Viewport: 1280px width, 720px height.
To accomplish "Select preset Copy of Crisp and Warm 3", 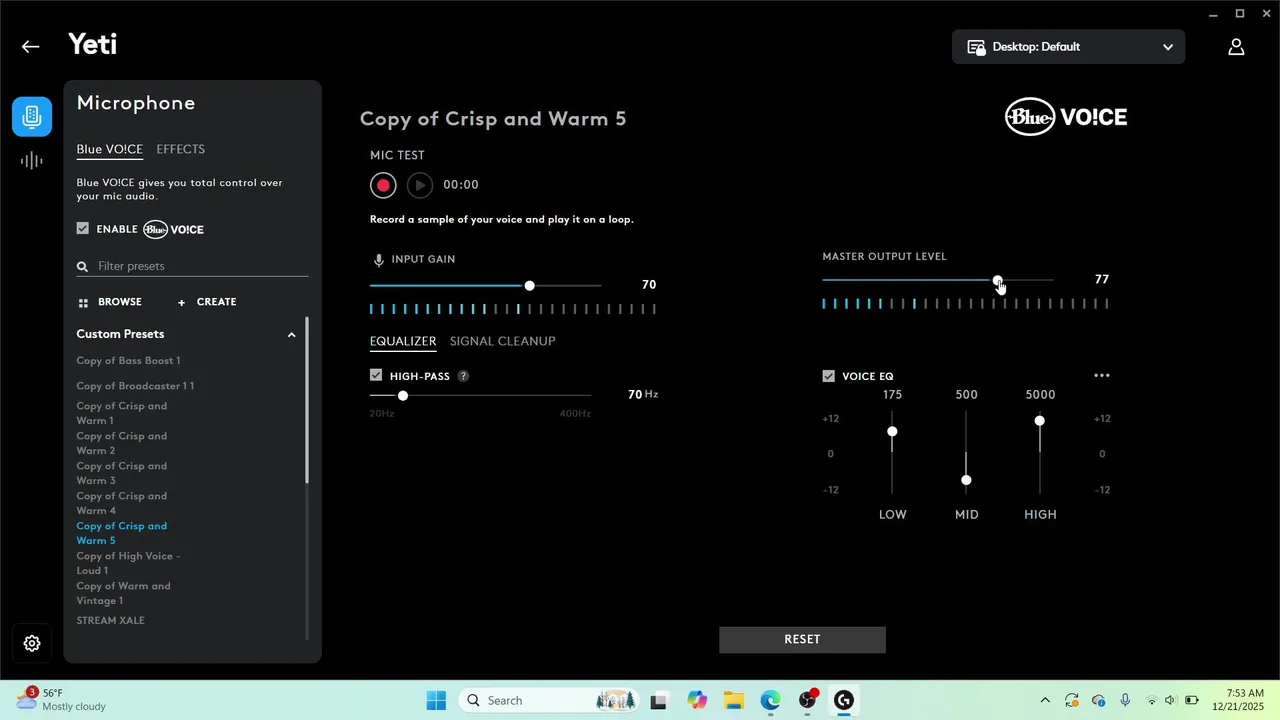I will [x=122, y=474].
